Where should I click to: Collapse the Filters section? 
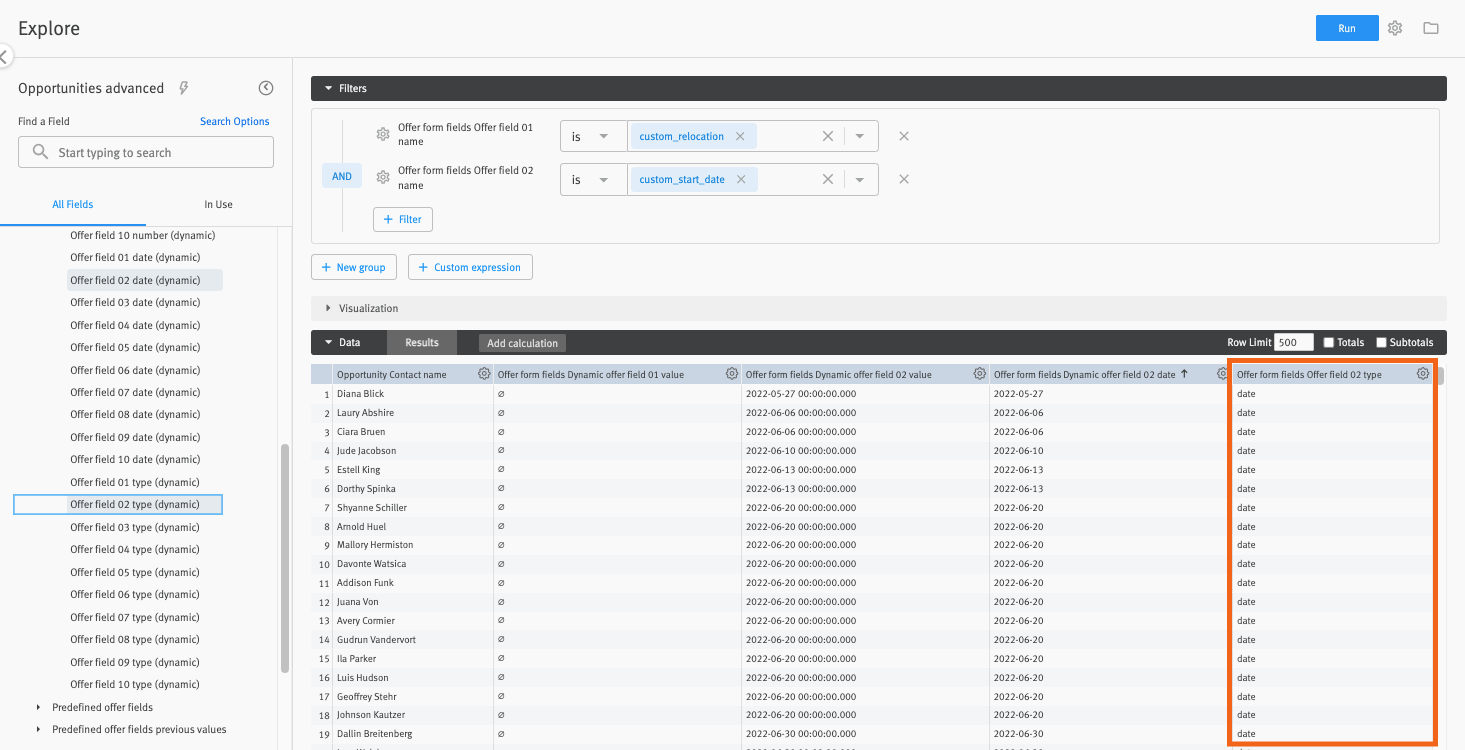pyautogui.click(x=328, y=88)
